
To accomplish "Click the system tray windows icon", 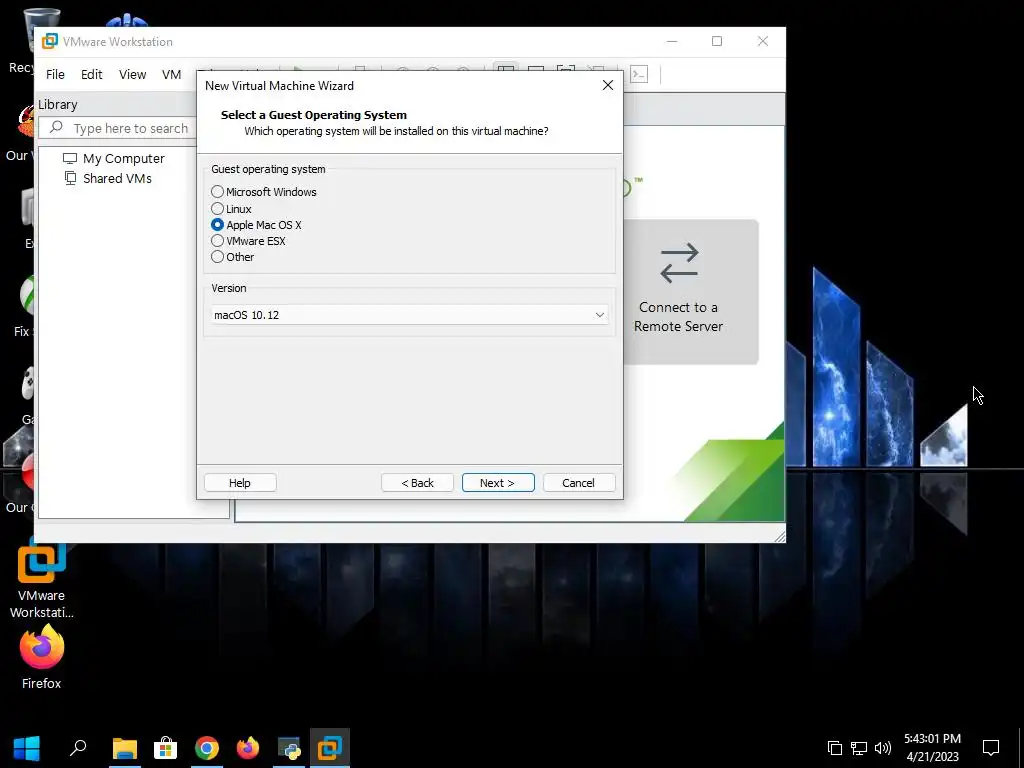I will tap(835, 748).
